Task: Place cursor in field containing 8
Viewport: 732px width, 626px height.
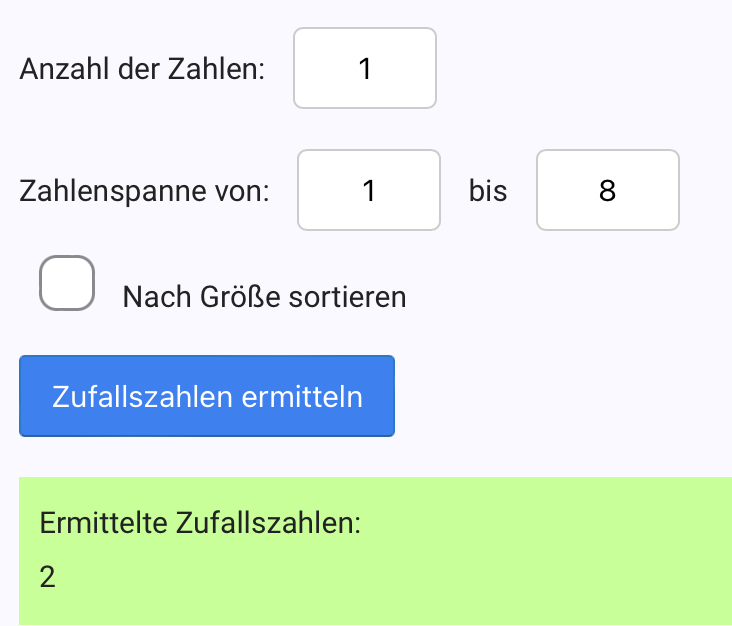Action: 607,190
